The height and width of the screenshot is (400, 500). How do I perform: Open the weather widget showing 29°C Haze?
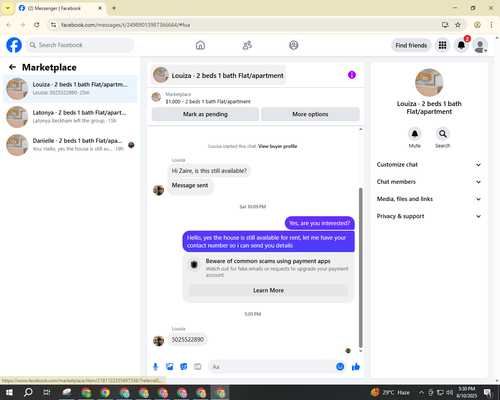pyautogui.click(x=390, y=392)
